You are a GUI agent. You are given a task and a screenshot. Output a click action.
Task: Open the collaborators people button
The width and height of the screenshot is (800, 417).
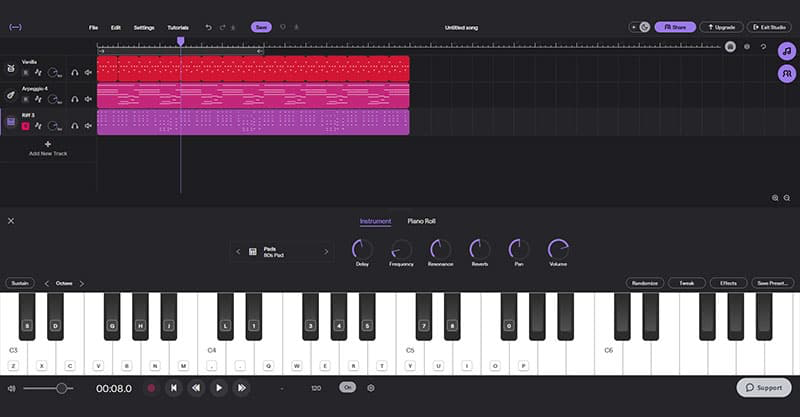click(x=787, y=74)
